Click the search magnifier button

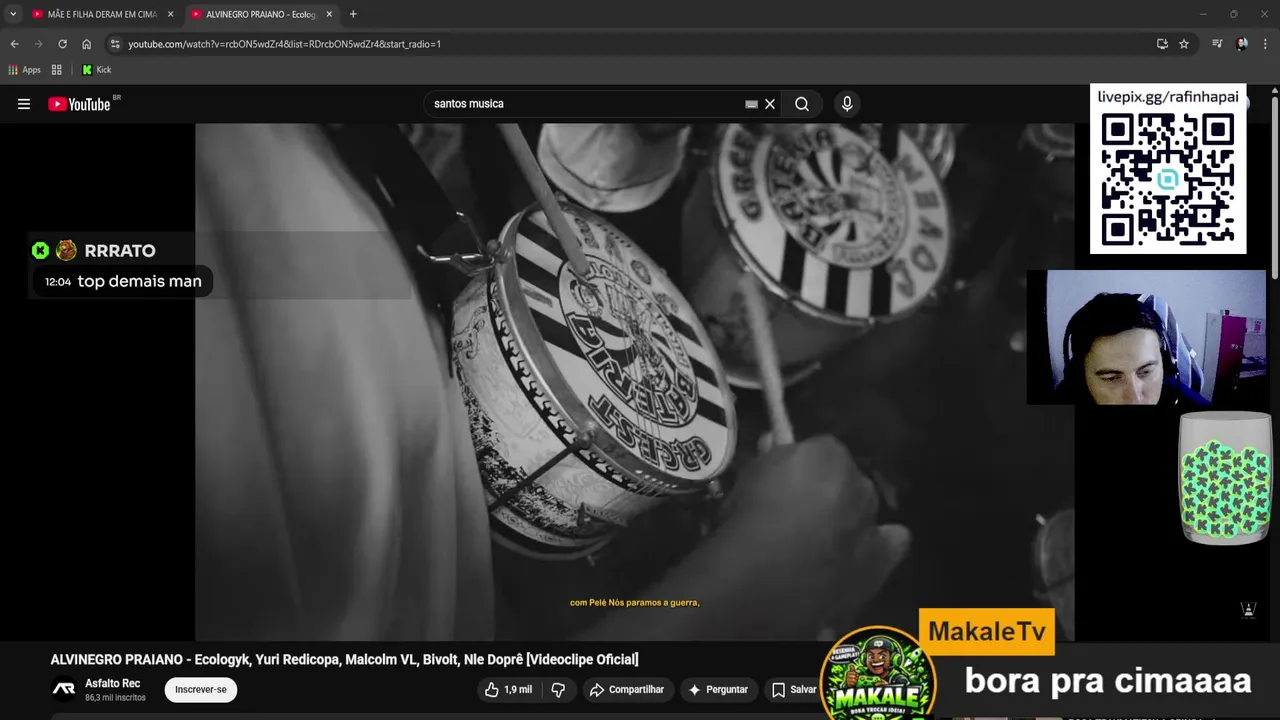pos(802,104)
